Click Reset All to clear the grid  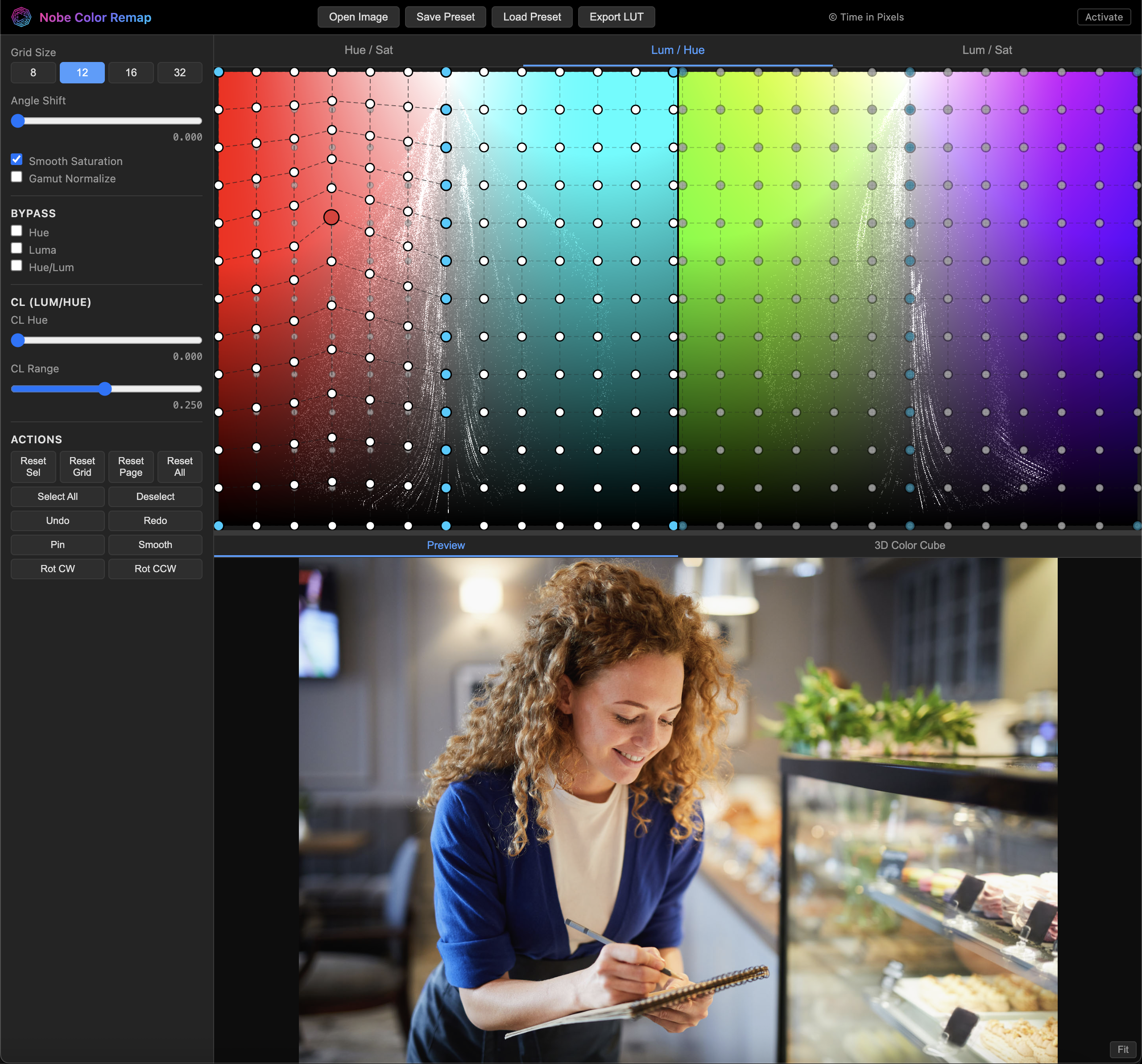point(179,467)
